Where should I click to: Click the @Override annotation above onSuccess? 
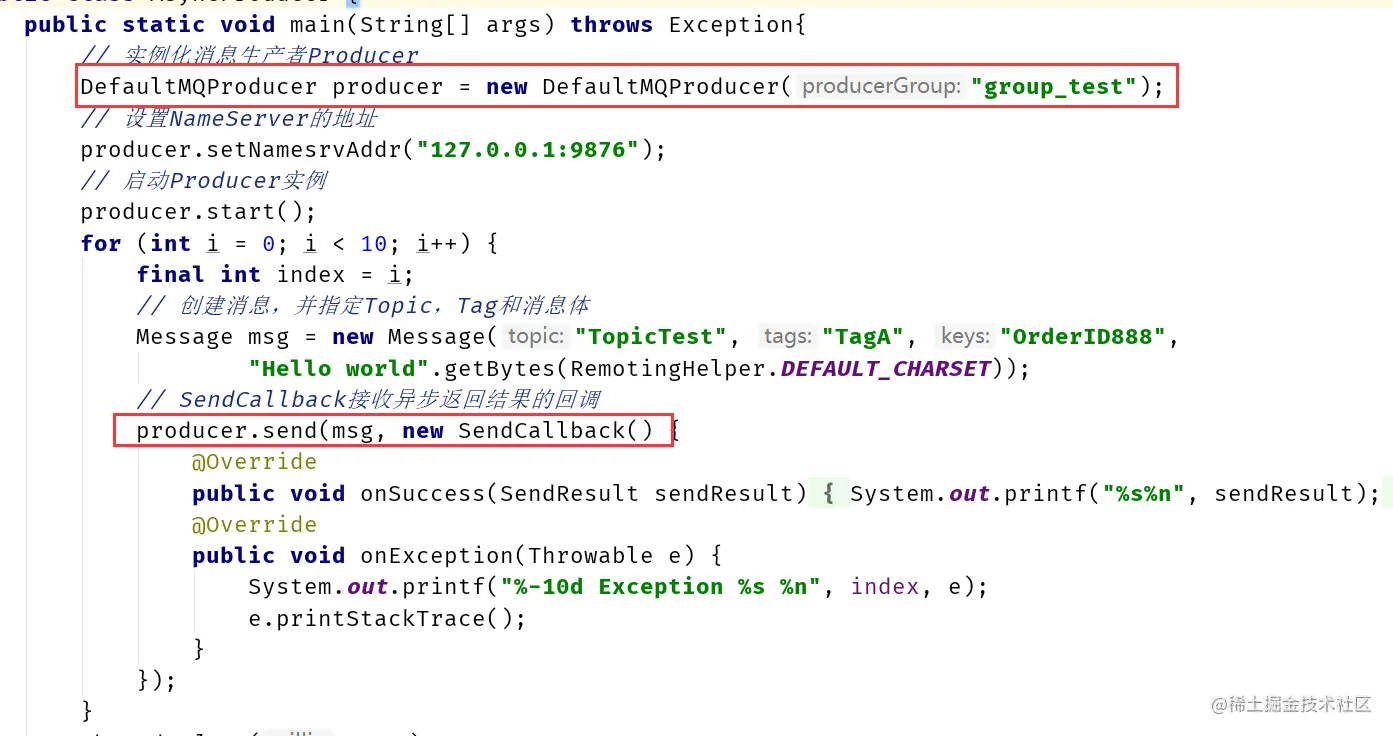tap(254, 461)
